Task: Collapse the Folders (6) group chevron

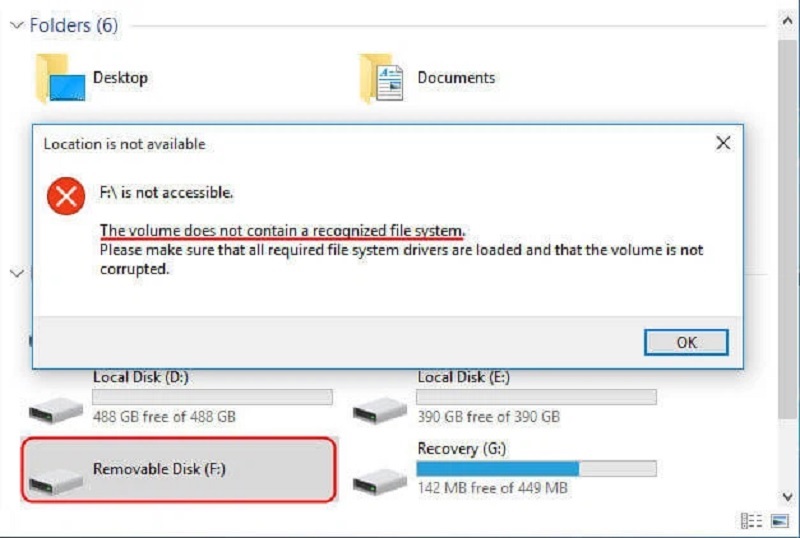Action: pyautogui.click(x=15, y=26)
